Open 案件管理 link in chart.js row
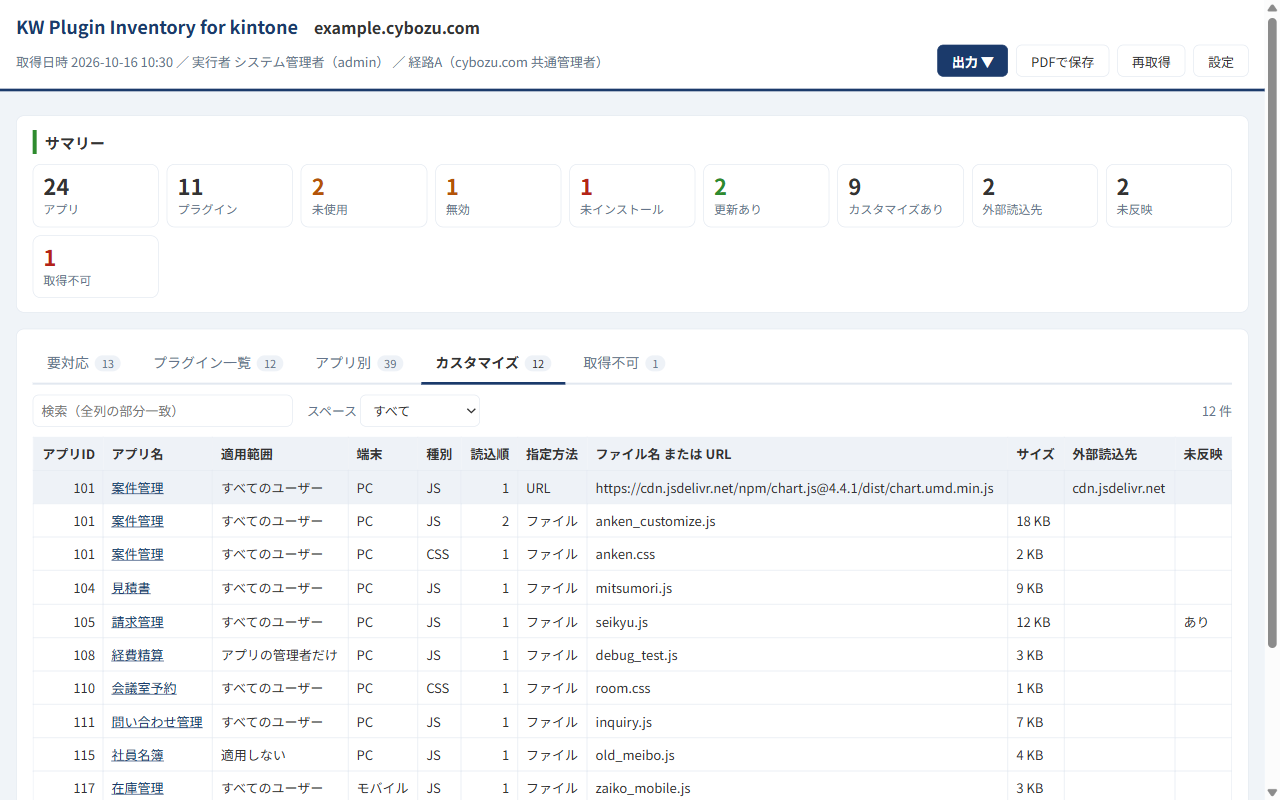1280x800 pixels. 138,488
